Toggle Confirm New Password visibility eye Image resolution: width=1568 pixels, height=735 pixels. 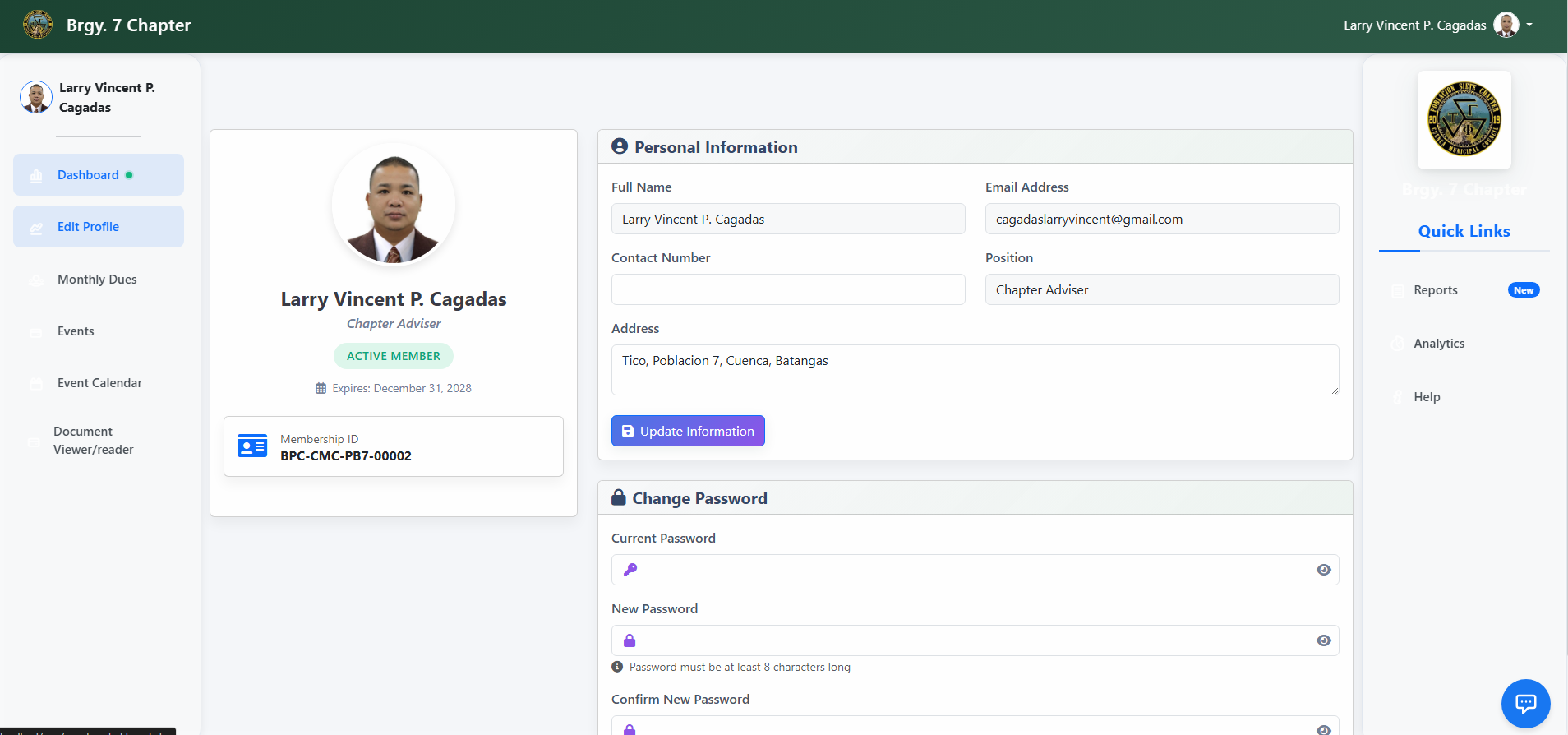[1323, 729]
